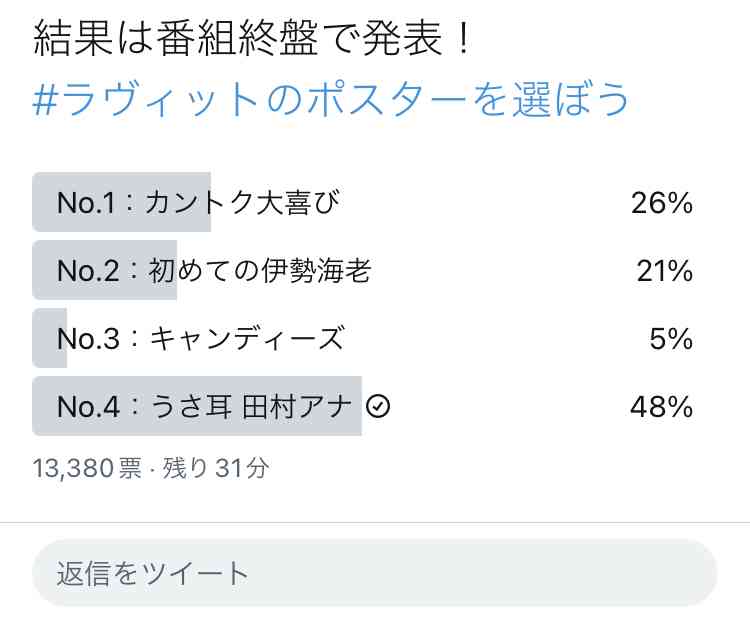Image resolution: width=750 pixels, height=623 pixels.
Task: Open the #ラヴィットのポスターを選ぼう hashtag
Action: point(330,100)
